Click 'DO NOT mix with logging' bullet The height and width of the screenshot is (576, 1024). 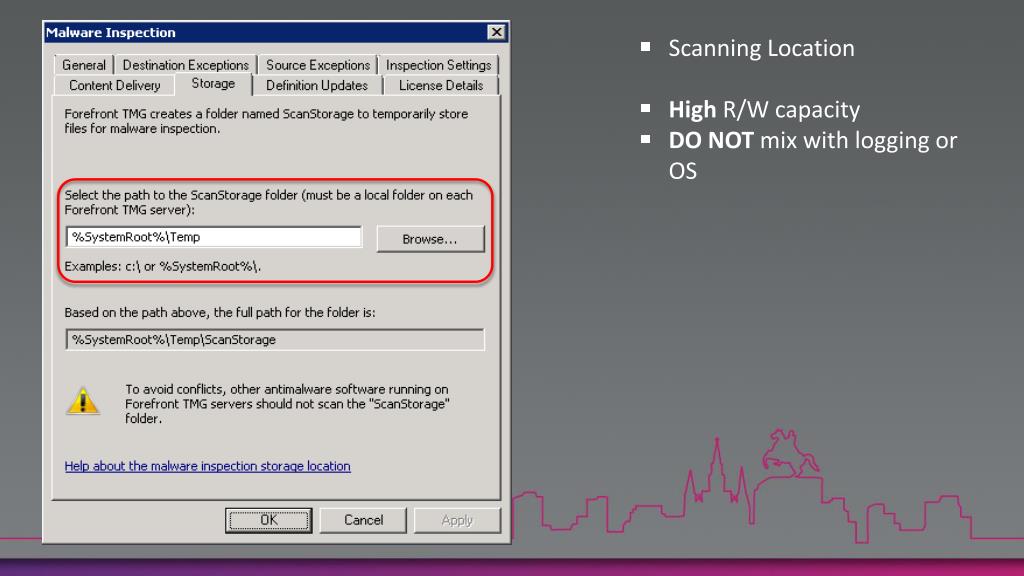(813, 155)
